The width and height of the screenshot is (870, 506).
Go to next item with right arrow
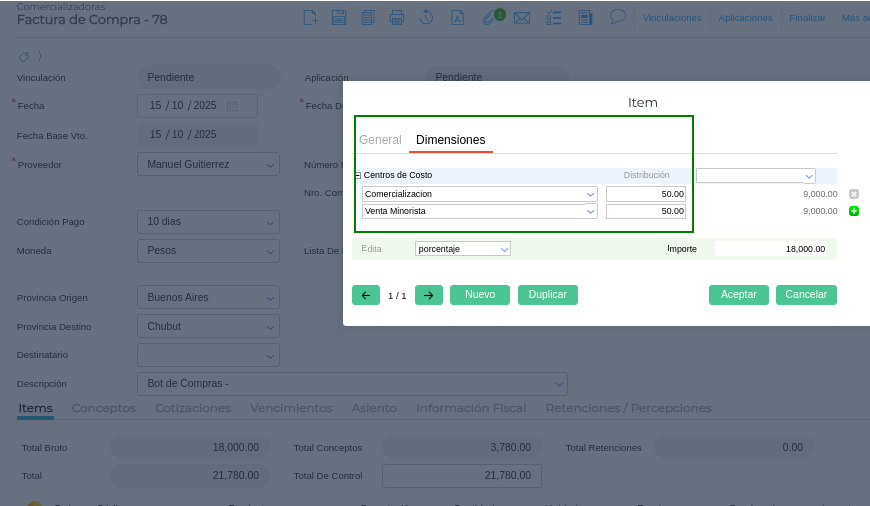click(x=428, y=295)
